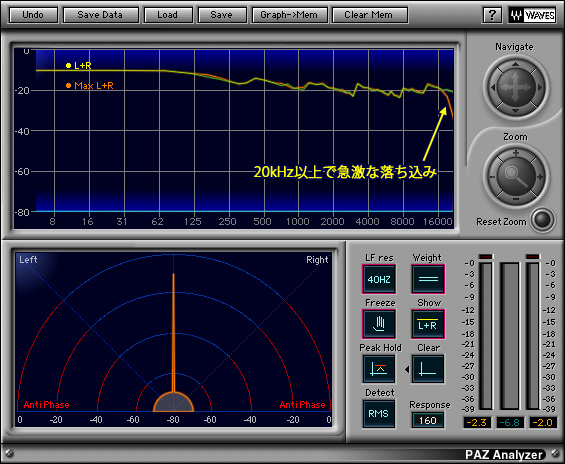Click the Load button in top toolbar
Viewport: 565px width, 464px height.
point(168,15)
